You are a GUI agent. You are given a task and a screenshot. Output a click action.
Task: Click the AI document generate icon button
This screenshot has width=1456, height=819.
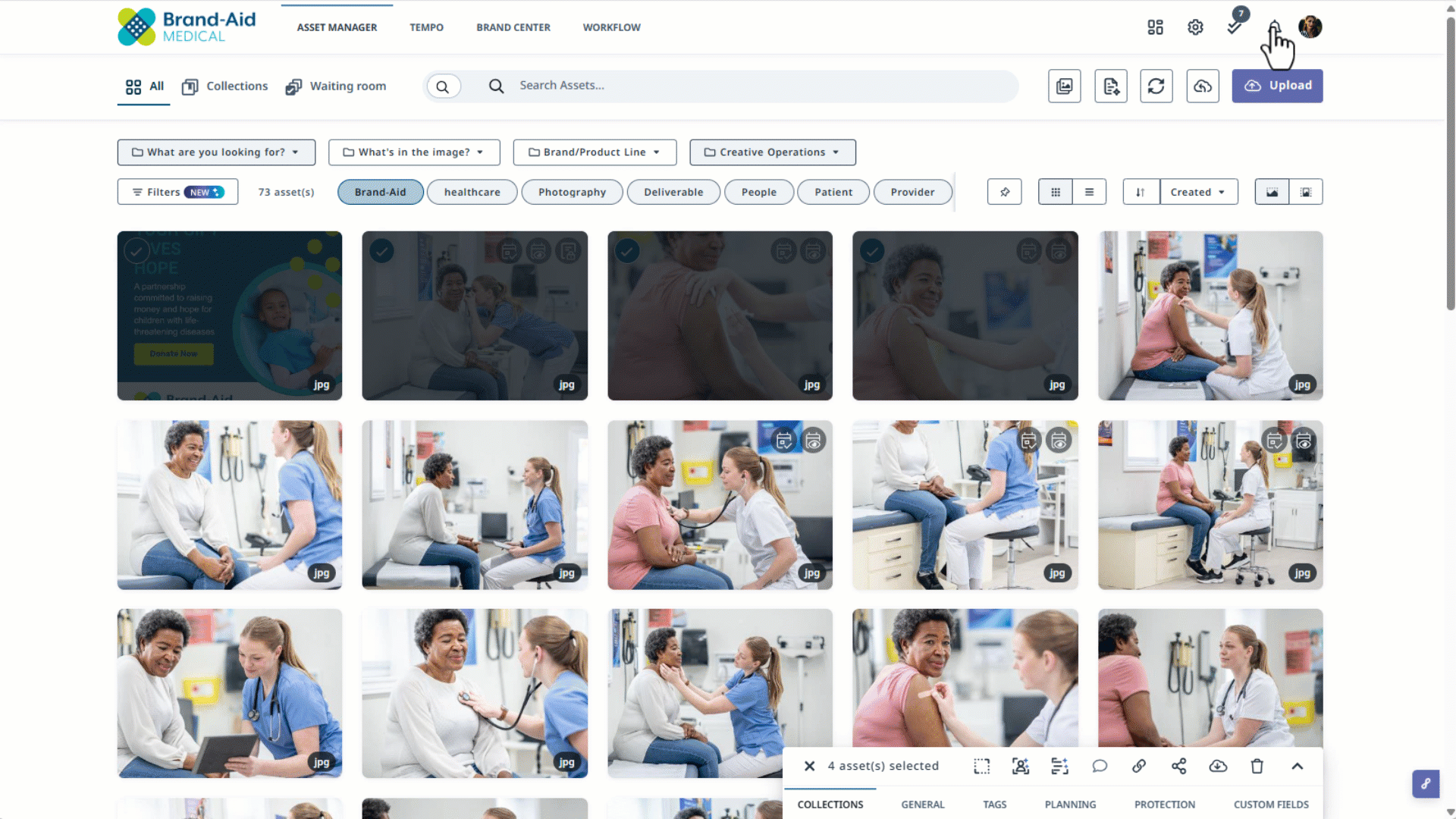coord(1111,86)
